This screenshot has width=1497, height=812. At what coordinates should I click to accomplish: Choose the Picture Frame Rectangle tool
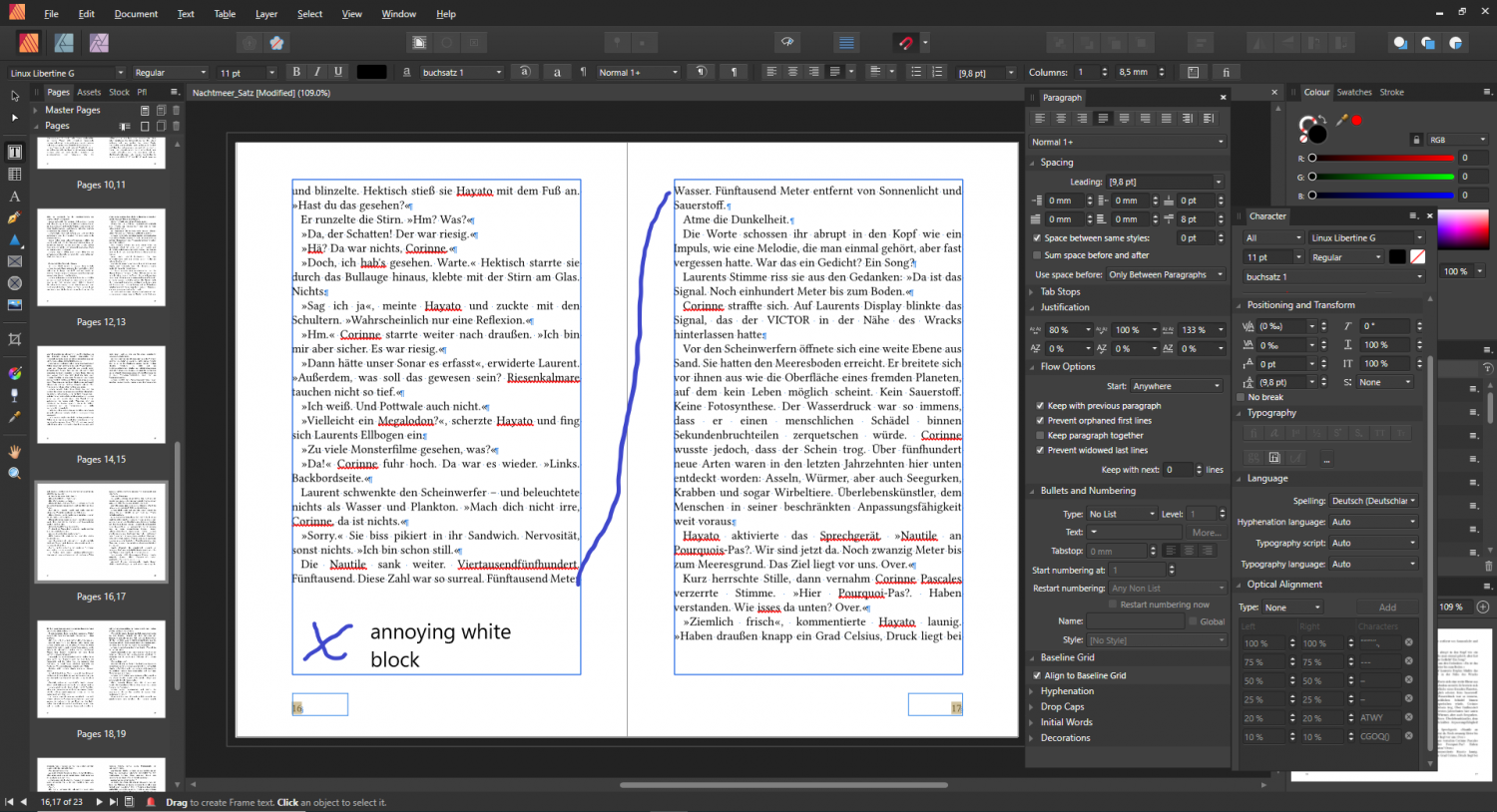pyautogui.click(x=14, y=261)
